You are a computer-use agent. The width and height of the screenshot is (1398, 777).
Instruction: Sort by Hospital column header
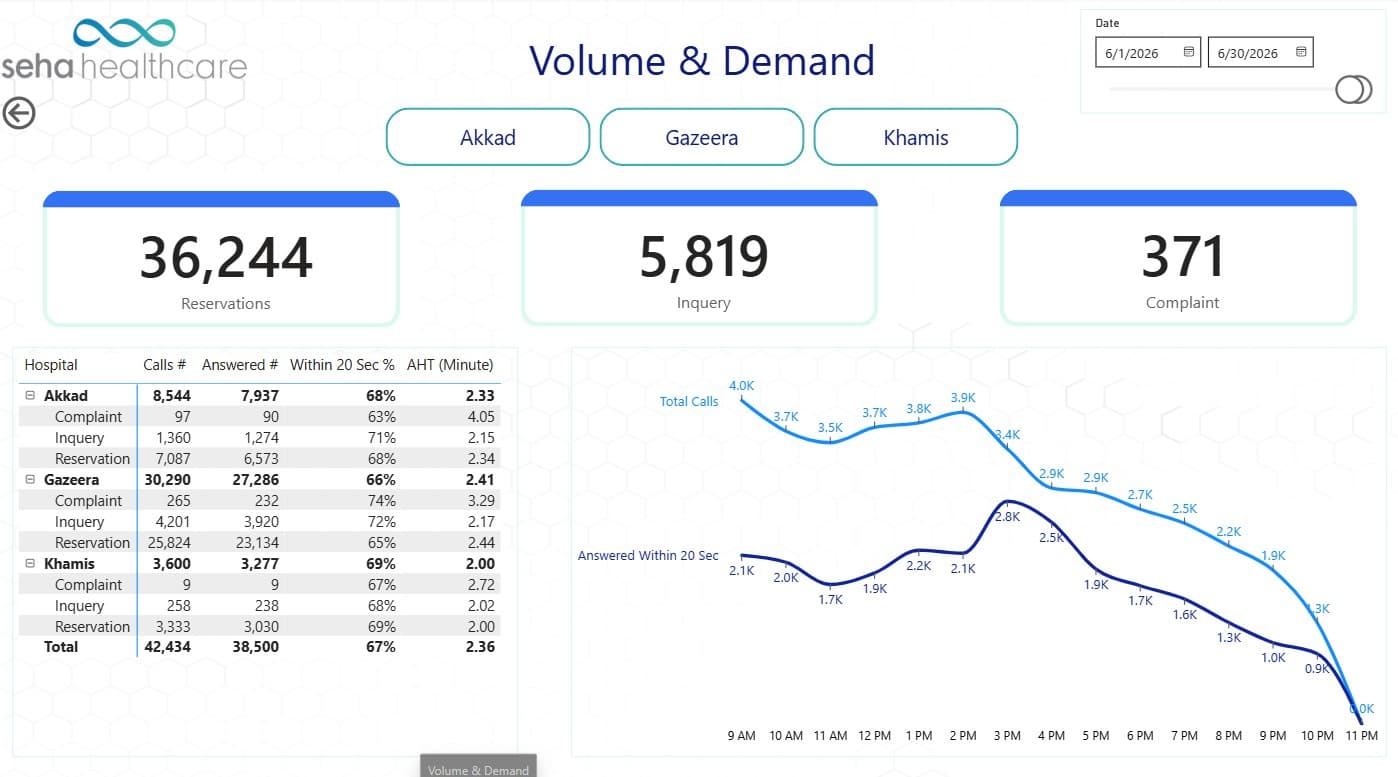(51, 365)
